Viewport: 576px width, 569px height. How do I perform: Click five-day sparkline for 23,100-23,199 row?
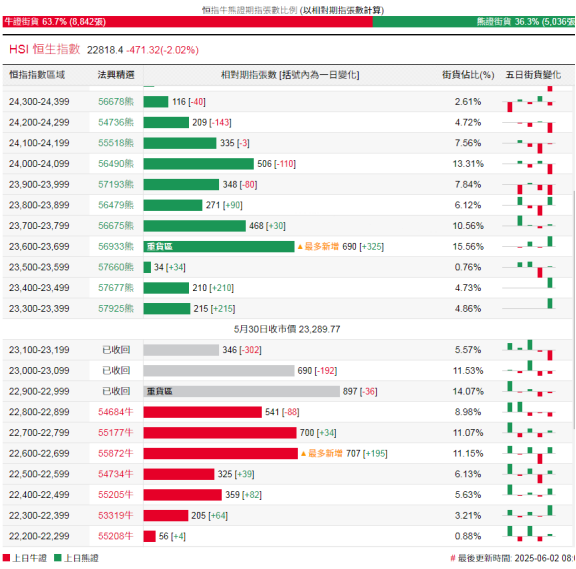click(x=529, y=350)
